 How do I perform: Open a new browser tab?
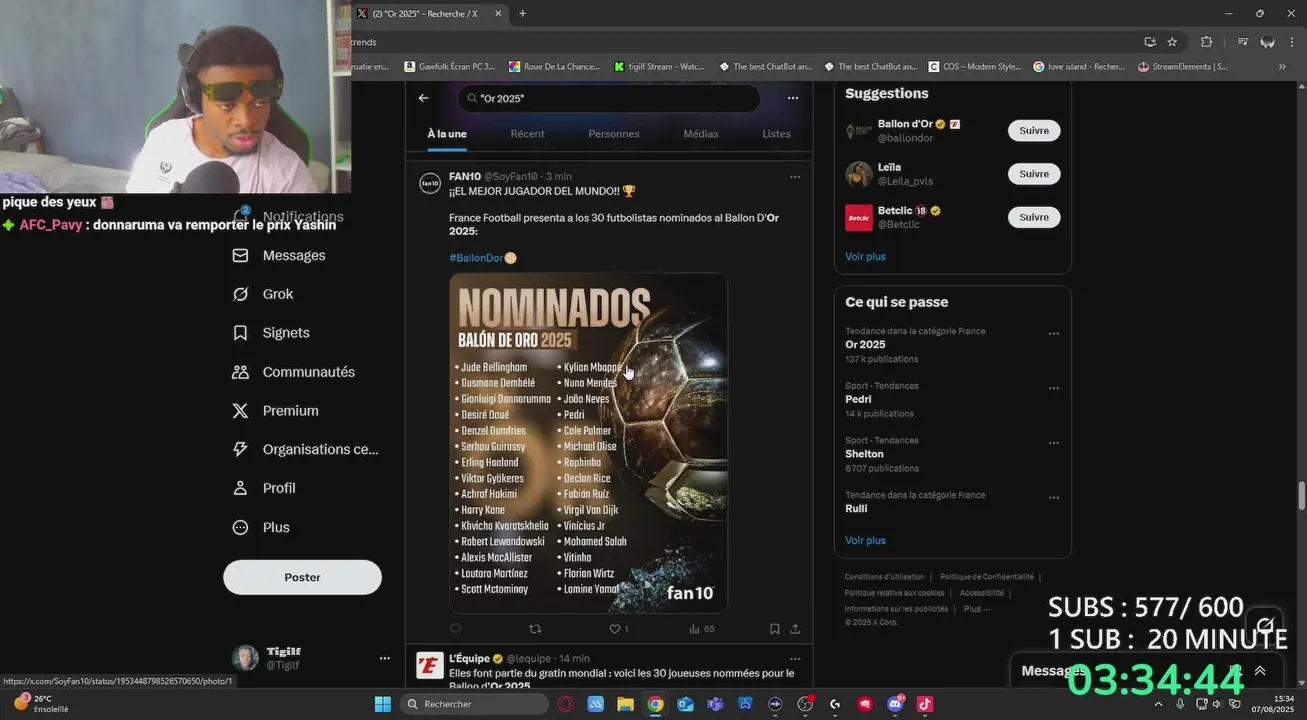click(522, 14)
